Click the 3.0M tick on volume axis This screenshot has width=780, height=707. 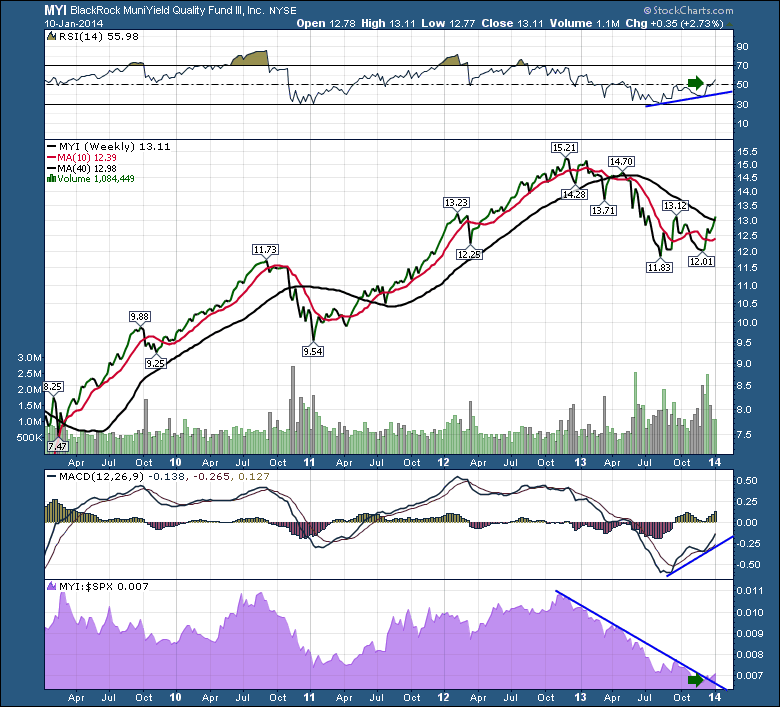point(30,358)
